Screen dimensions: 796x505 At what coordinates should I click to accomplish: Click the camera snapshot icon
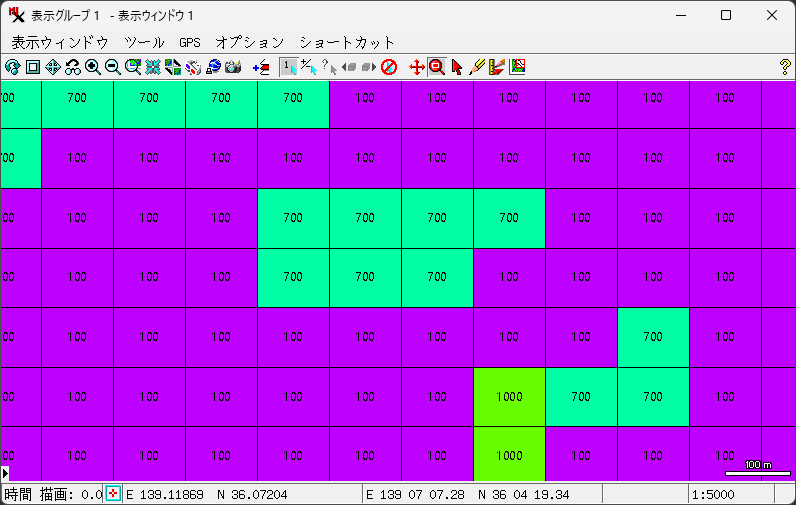[233, 67]
